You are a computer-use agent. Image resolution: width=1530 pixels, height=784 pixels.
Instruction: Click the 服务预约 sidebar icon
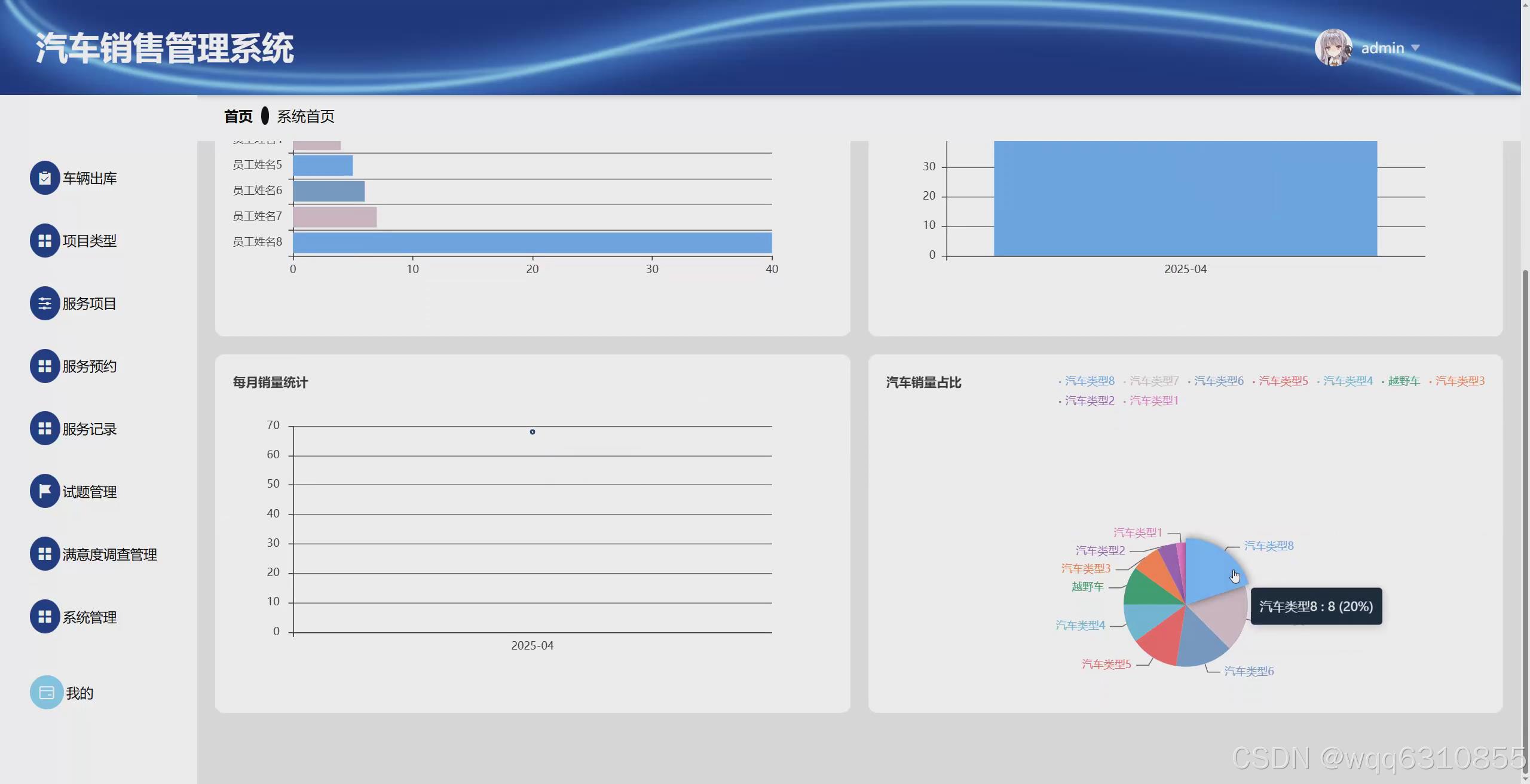45,366
